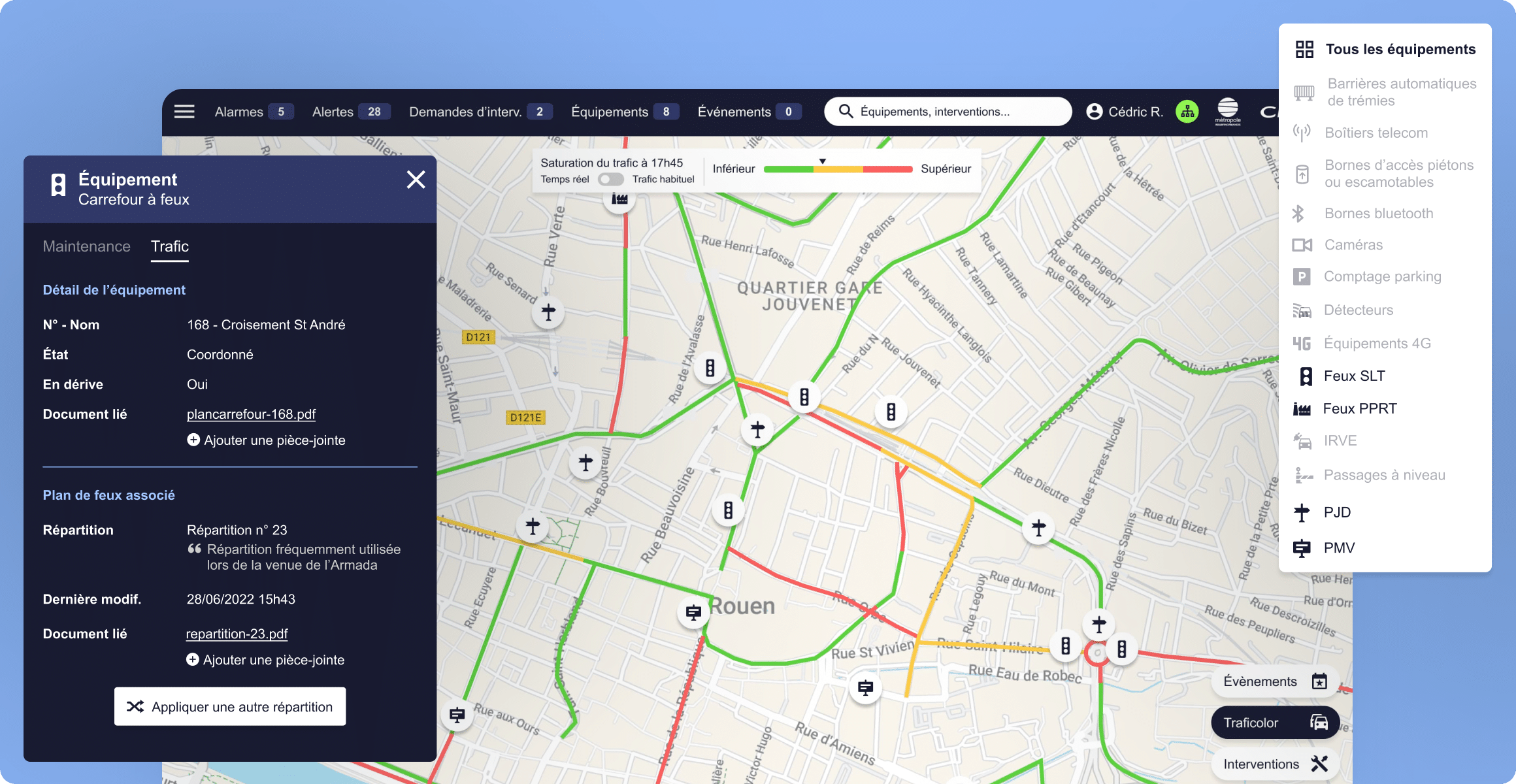The width and height of the screenshot is (1516, 784).
Task: Switch to the Trafic tab
Action: click(170, 246)
